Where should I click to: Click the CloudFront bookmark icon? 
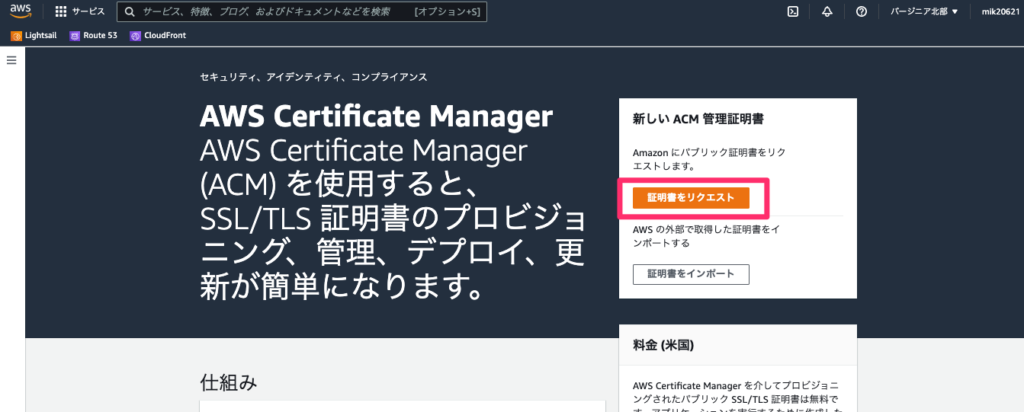[x=135, y=36]
